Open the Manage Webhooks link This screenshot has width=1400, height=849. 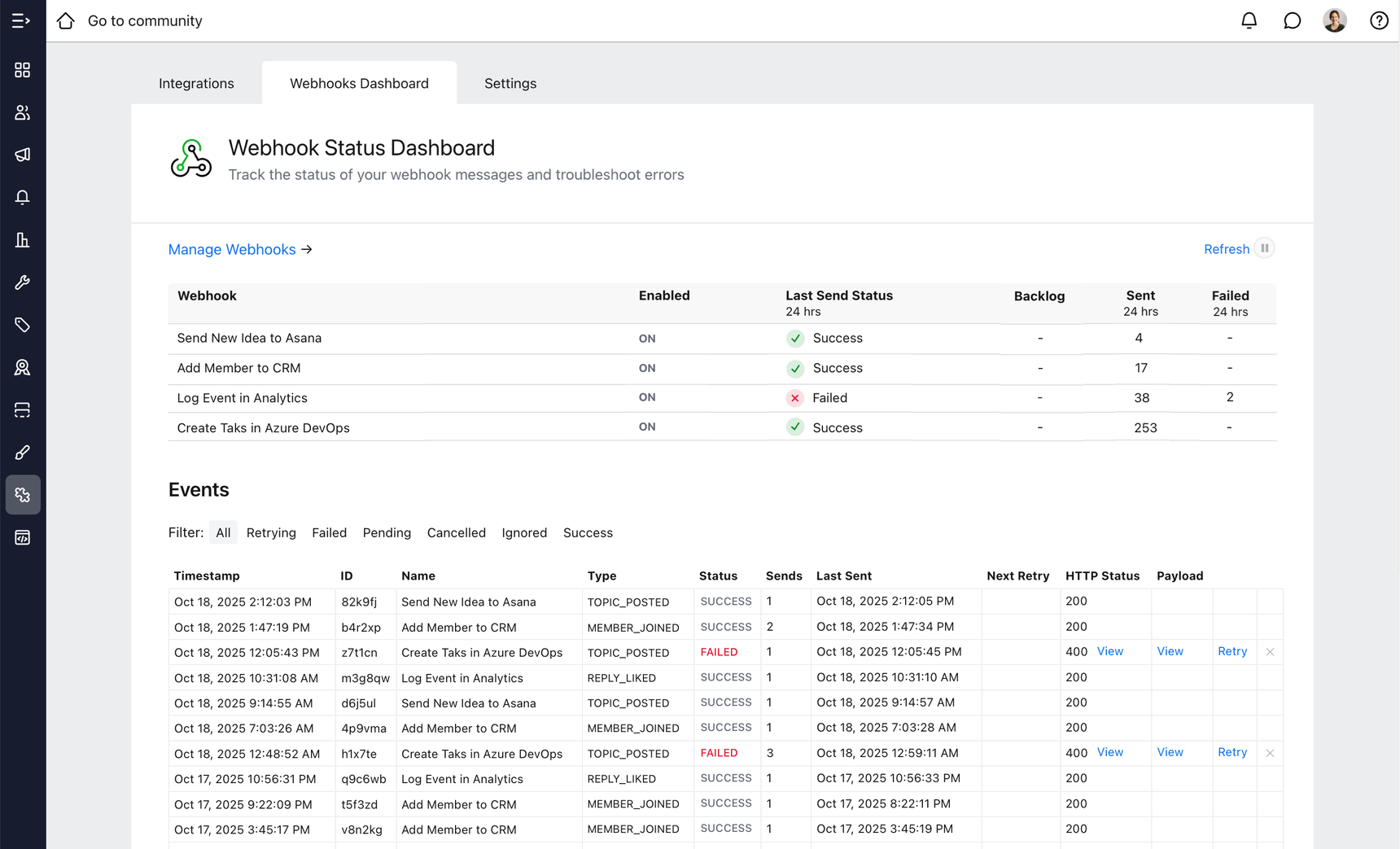[x=232, y=249]
